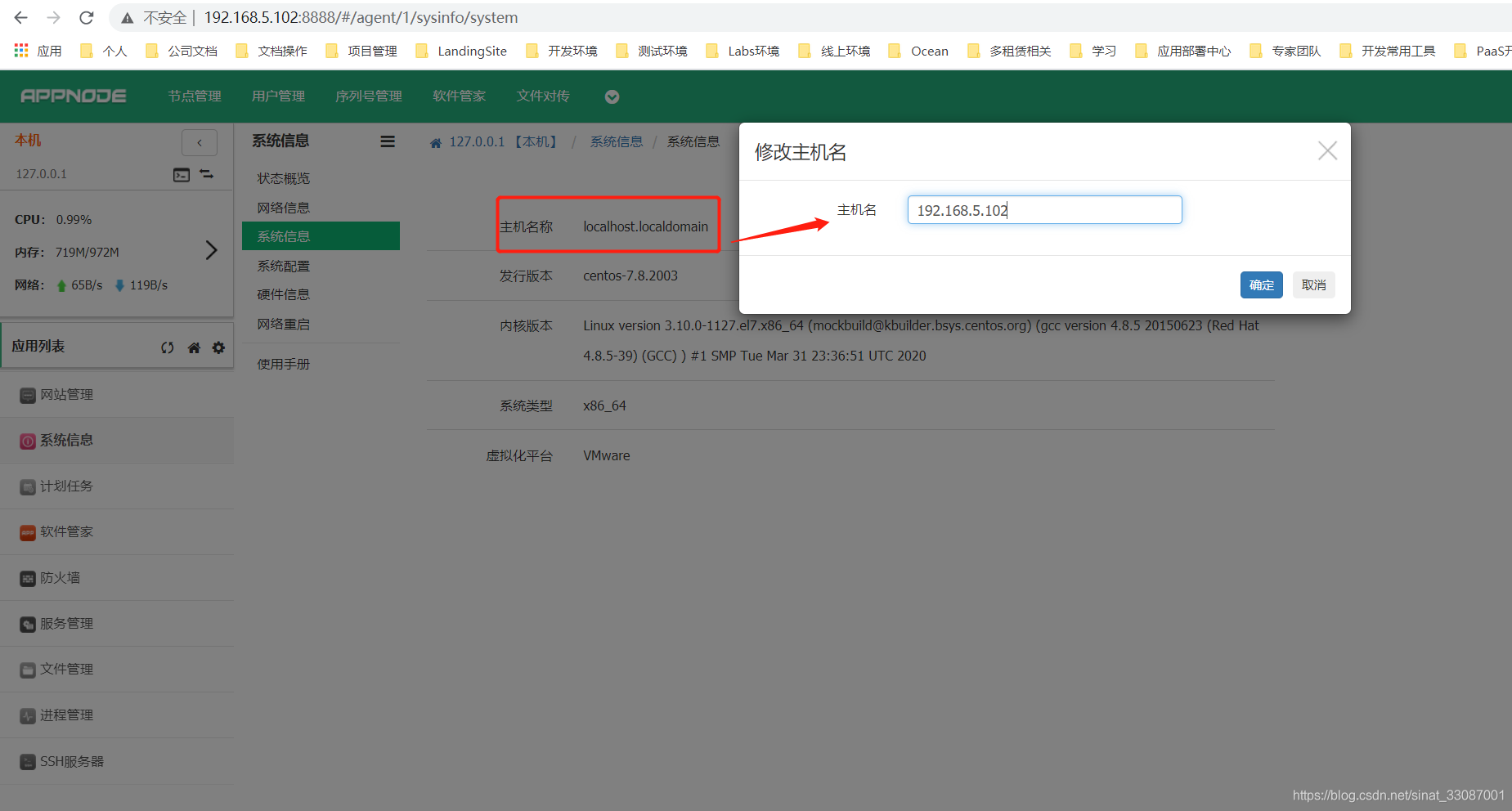Click the browser address bar URL
The image size is (1512, 811).
[x=361, y=17]
